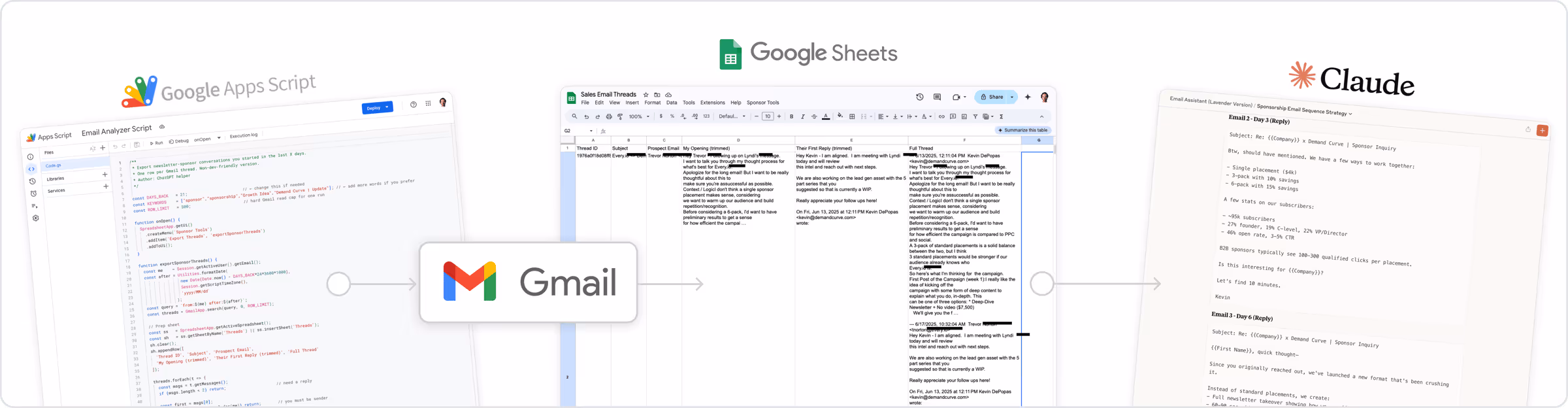Open Extensions menu in Google Sheets
The image size is (1568, 408).
click(713, 103)
